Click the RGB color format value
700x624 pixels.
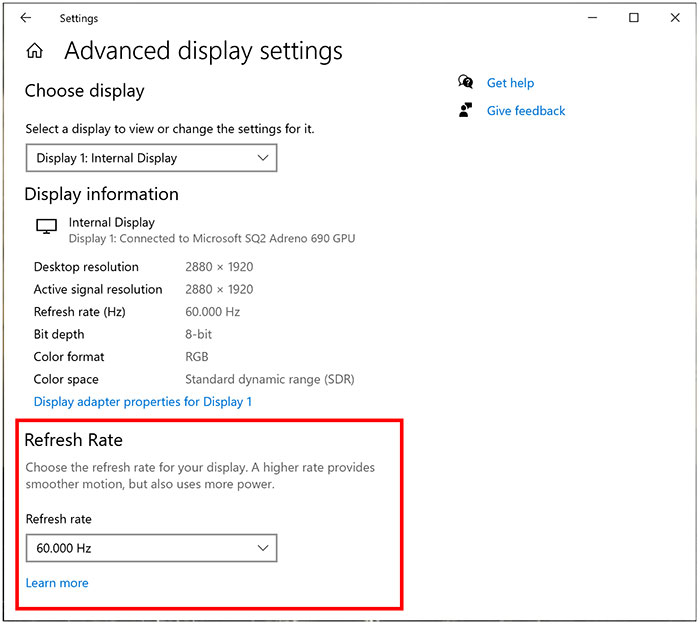[x=197, y=357]
